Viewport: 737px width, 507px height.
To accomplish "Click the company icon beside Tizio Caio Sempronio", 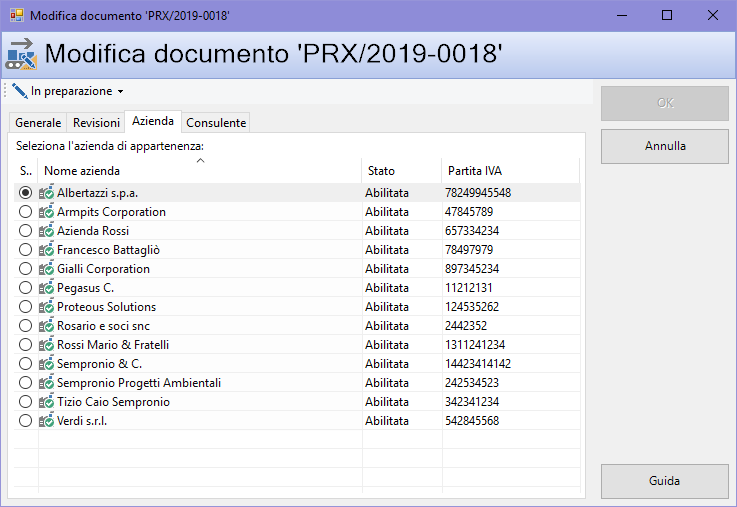I will coord(47,402).
